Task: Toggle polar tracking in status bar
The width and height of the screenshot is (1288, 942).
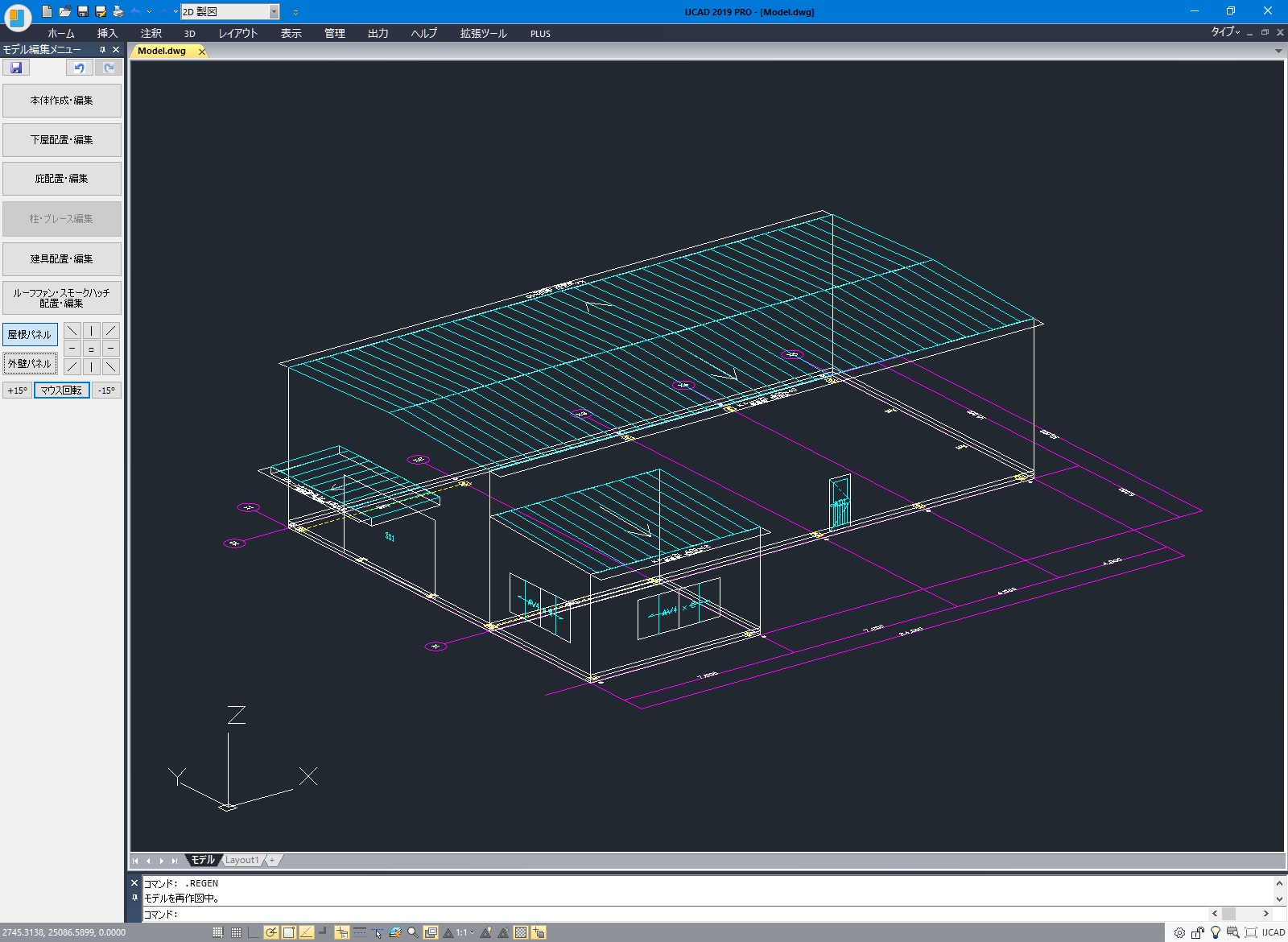Action: pyautogui.click(x=271, y=932)
